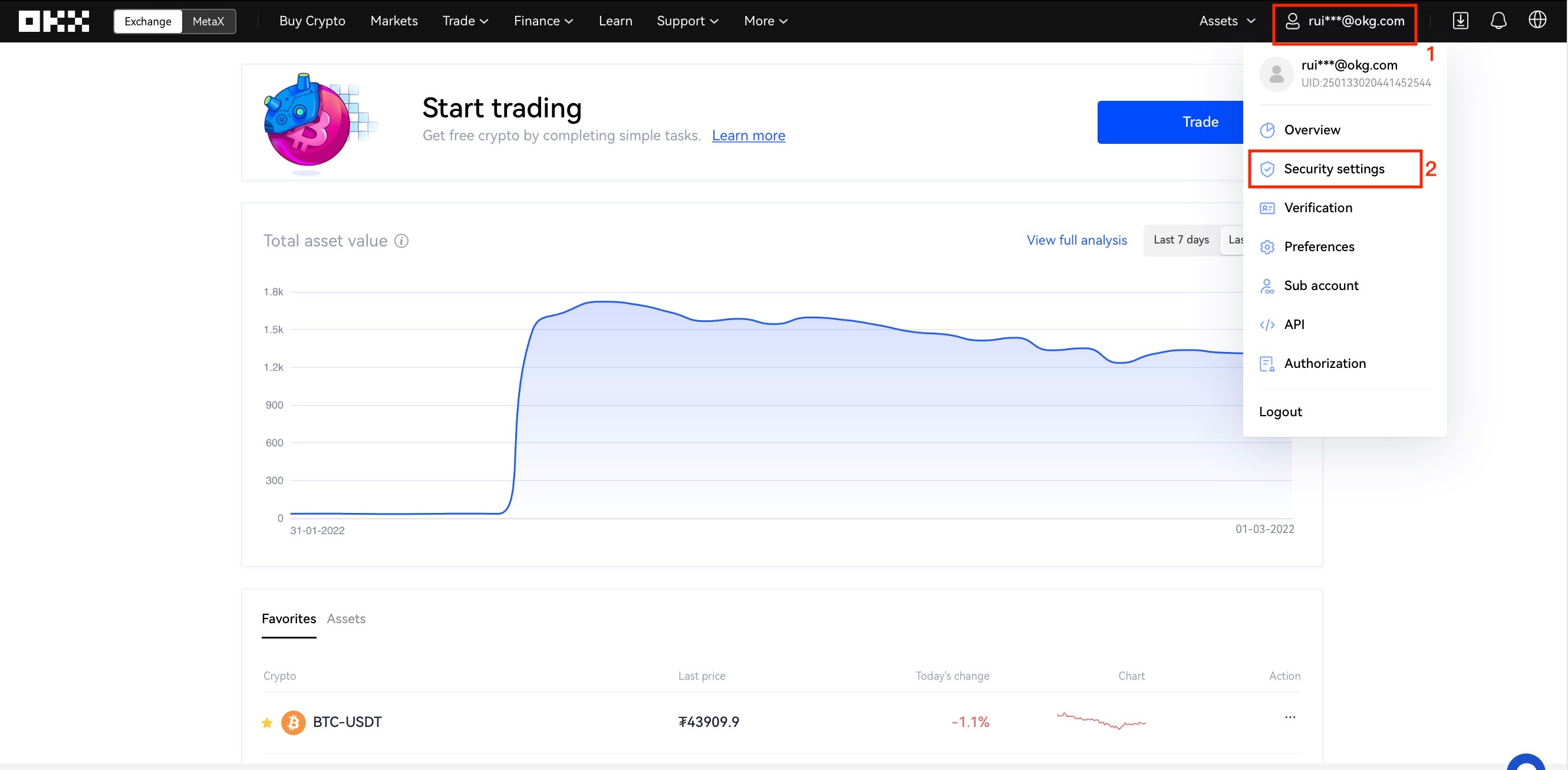Image resolution: width=1568 pixels, height=770 pixels.
Task: Select Verification in the account menu
Action: tap(1344, 208)
